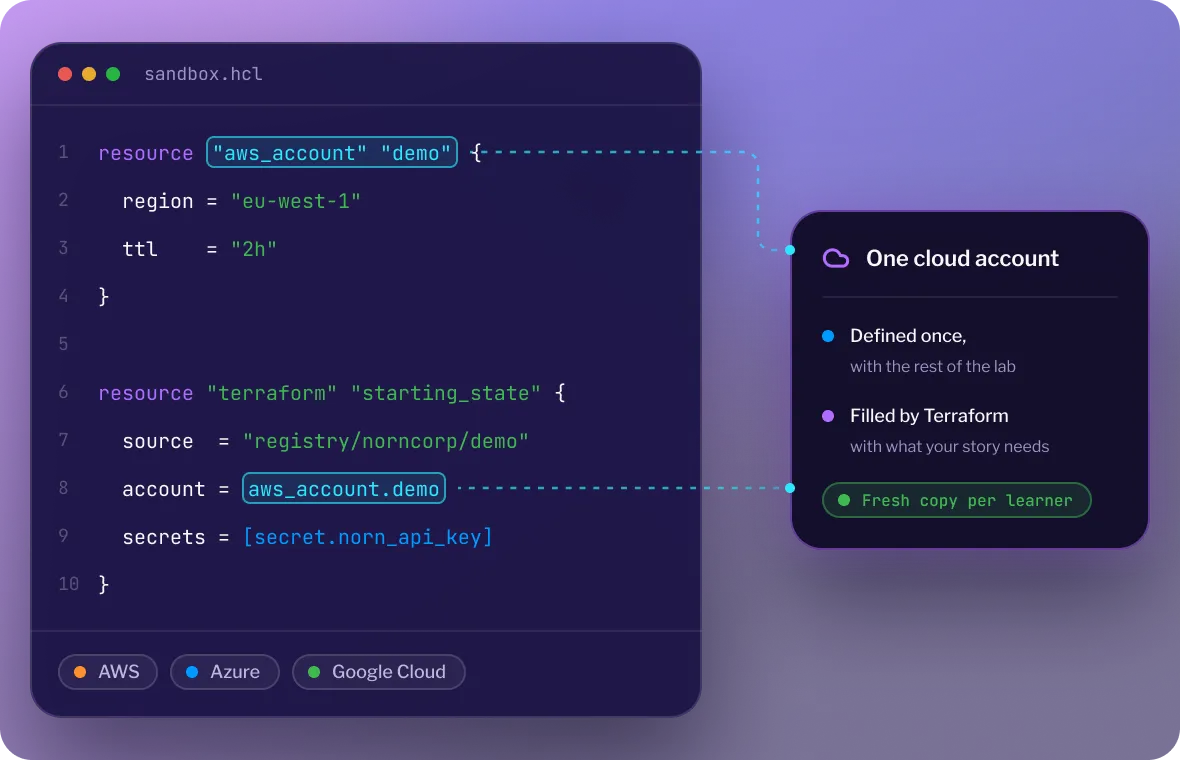Click the "terraform" resource type string
This screenshot has height=760, width=1180.
click(272, 393)
